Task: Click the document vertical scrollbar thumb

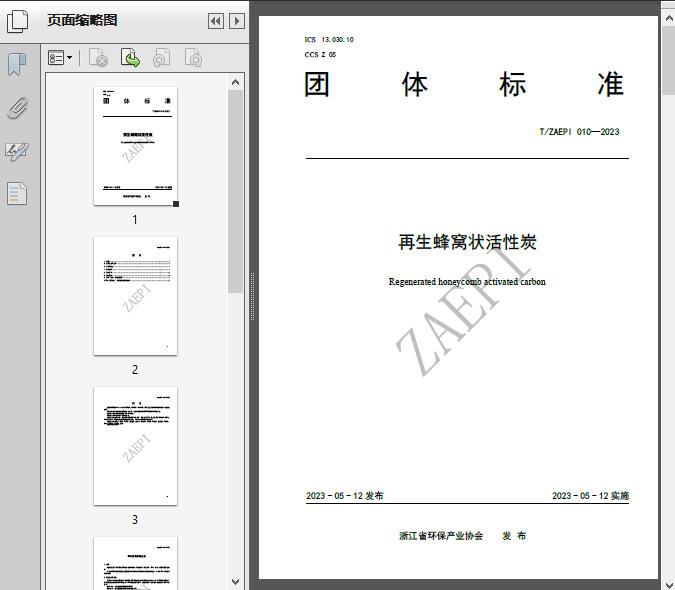Action: point(669,61)
